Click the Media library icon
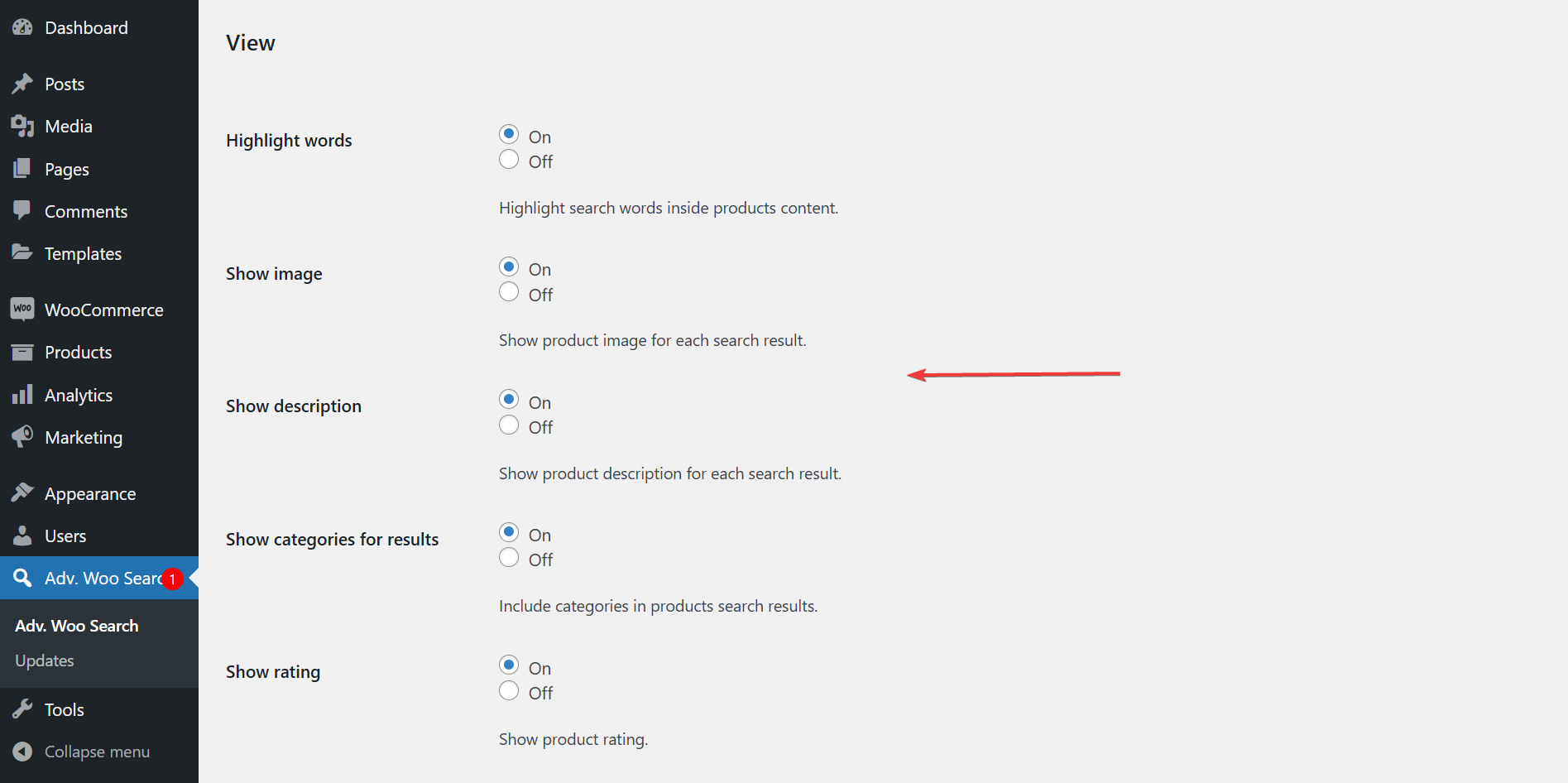Screen dimensions: 1568x783 click(22, 126)
